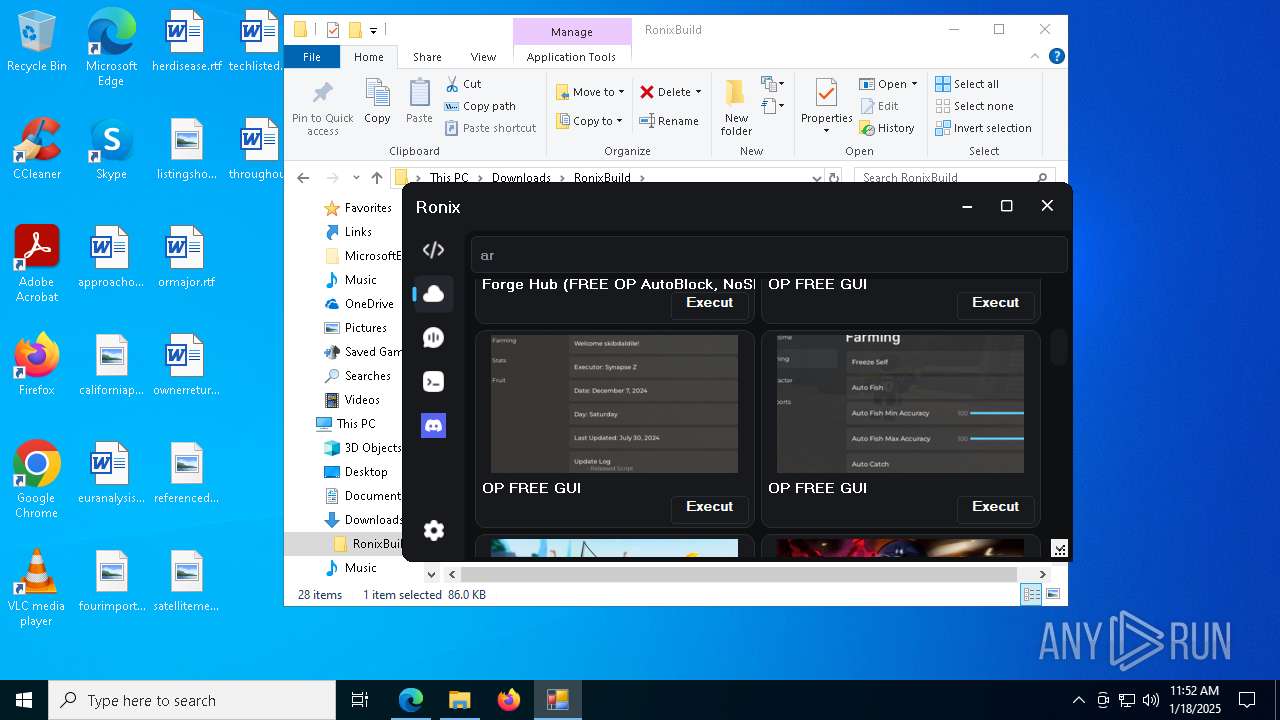Open the Ronix cloud scripts tab icon
Viewport: 1280px width, 720px height.
pos(433,294)
